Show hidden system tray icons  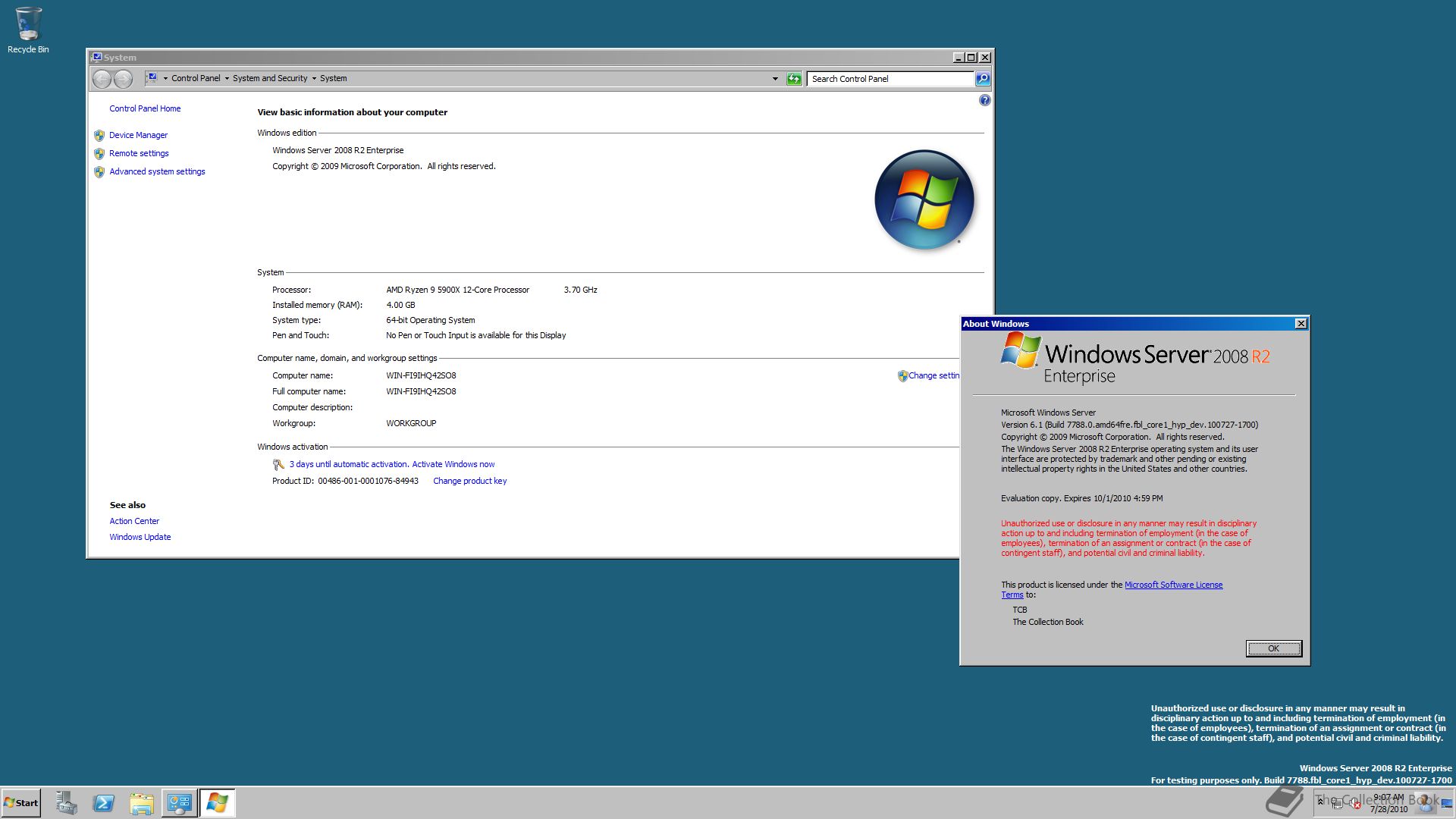pyautogui.click(x=1320, y=802)
